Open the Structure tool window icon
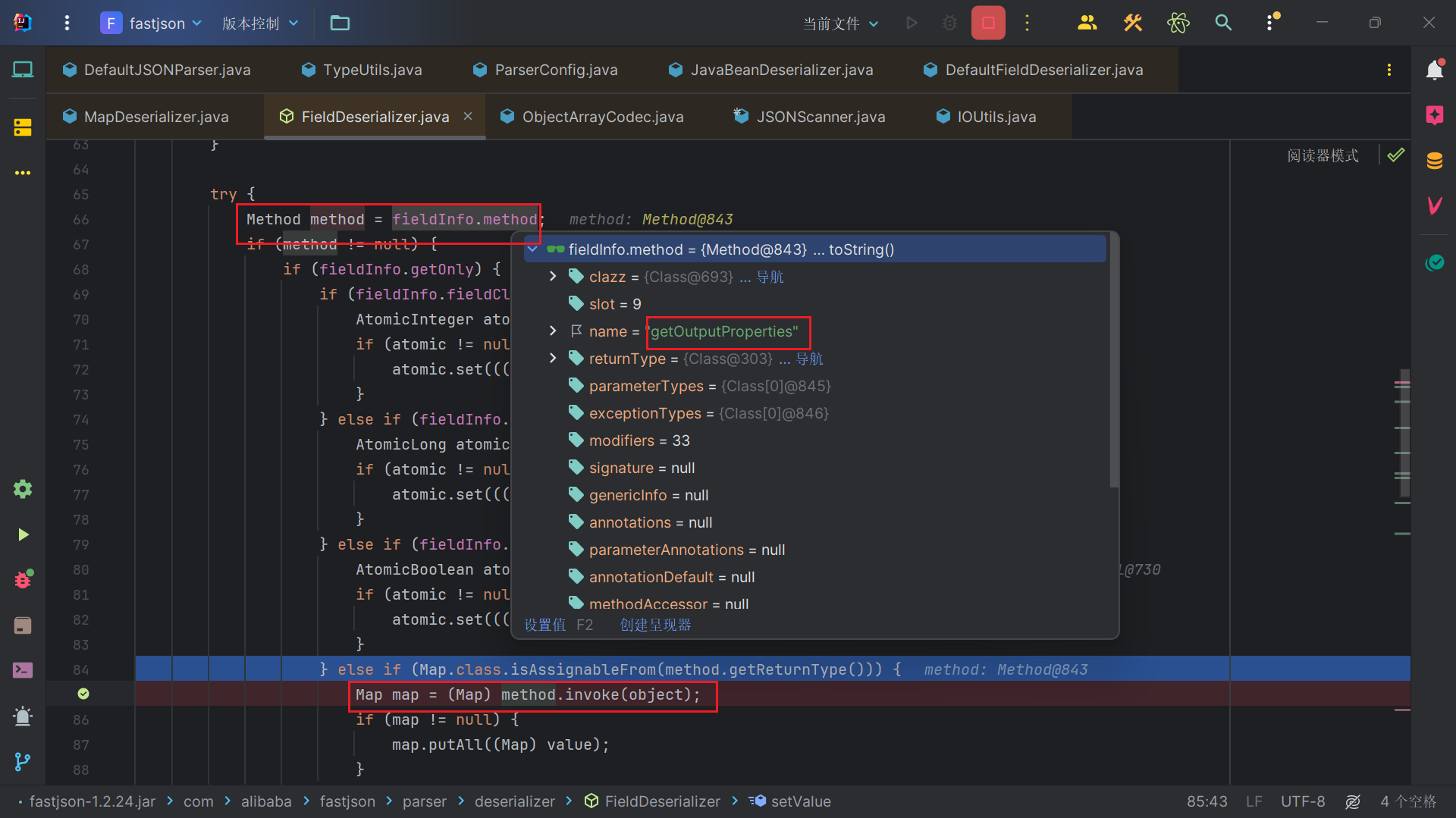This screenshot has width=1456, height=818. 23,127
